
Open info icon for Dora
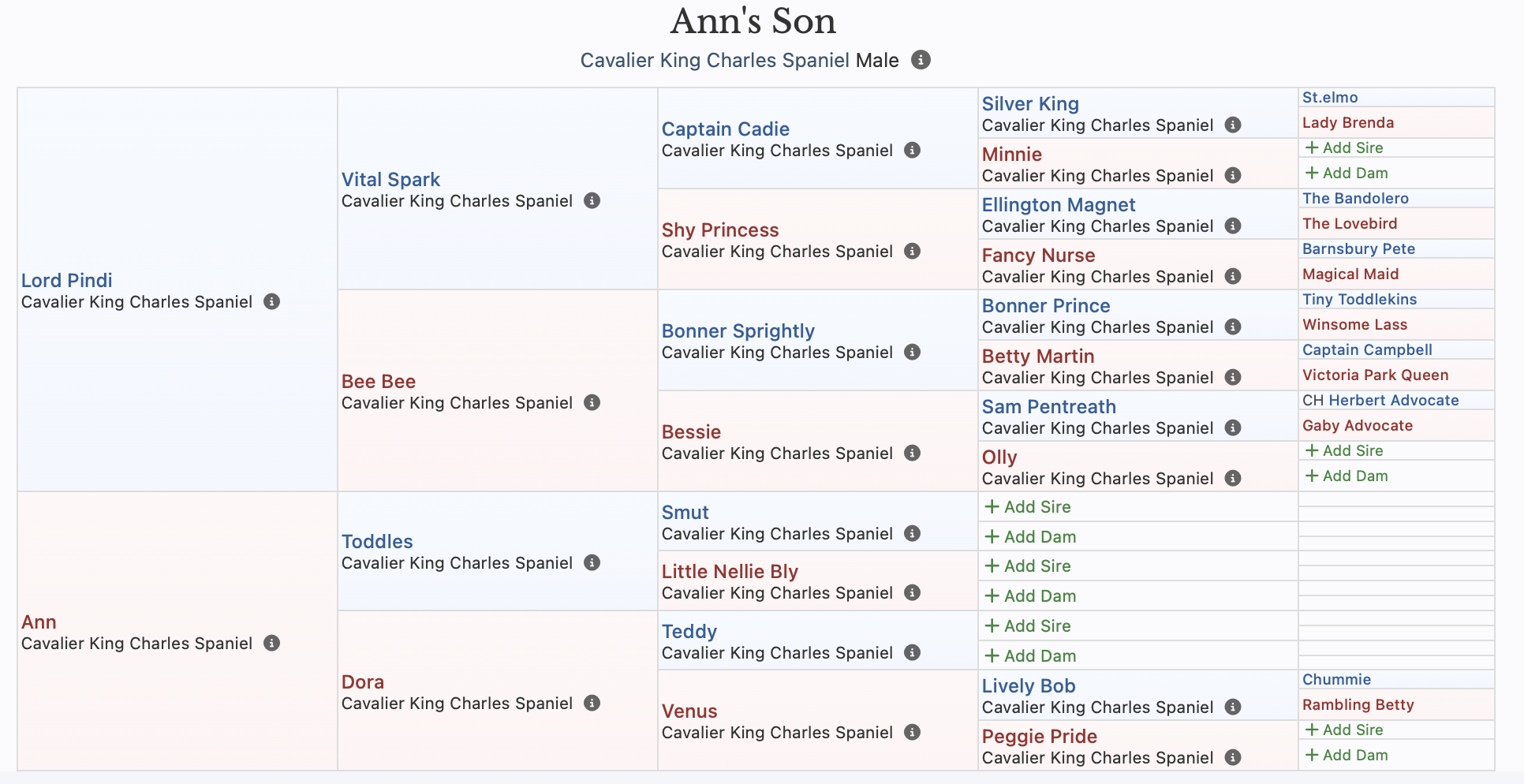coord(592,703)
